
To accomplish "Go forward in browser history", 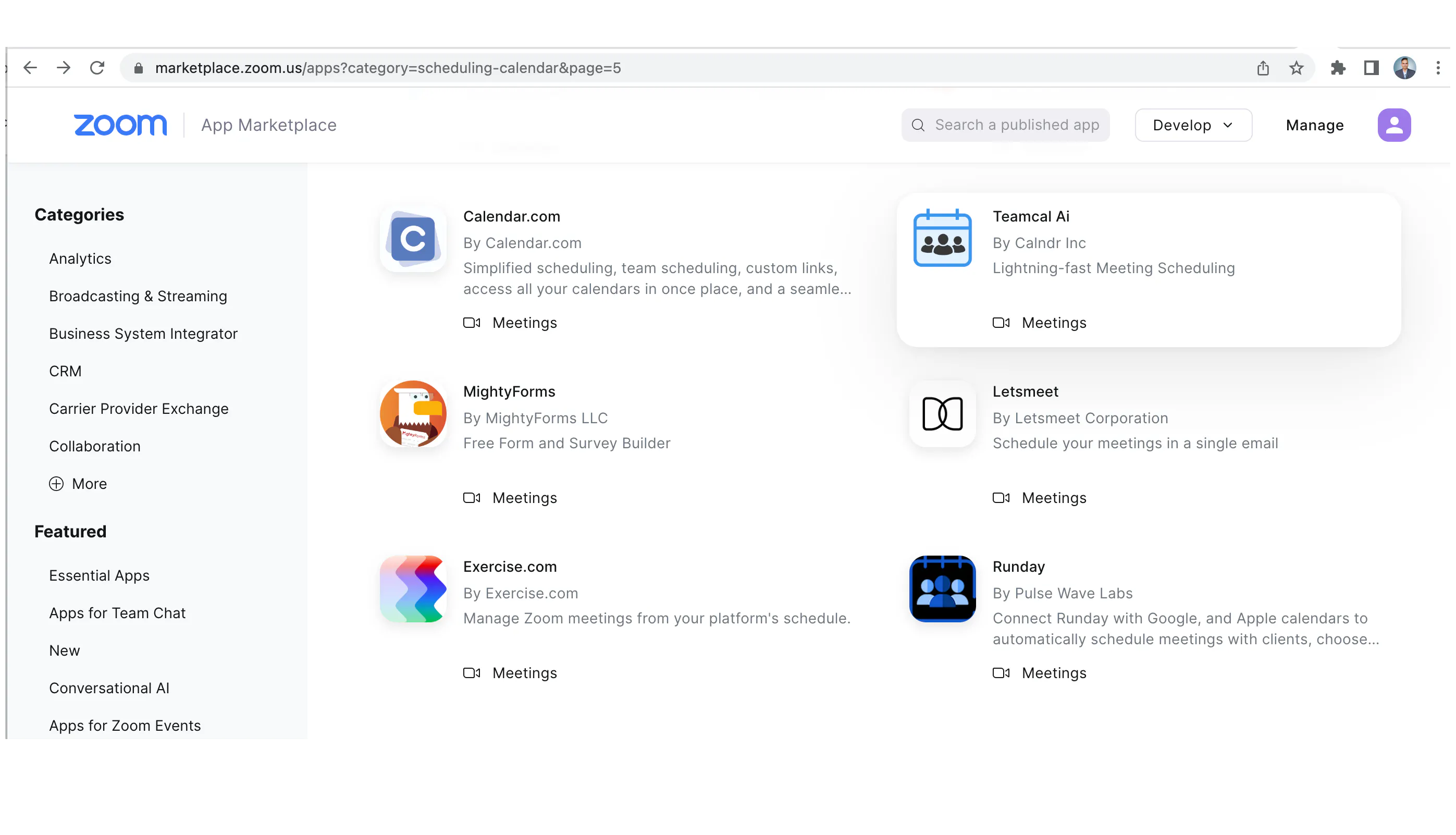I will coord(64,68).
